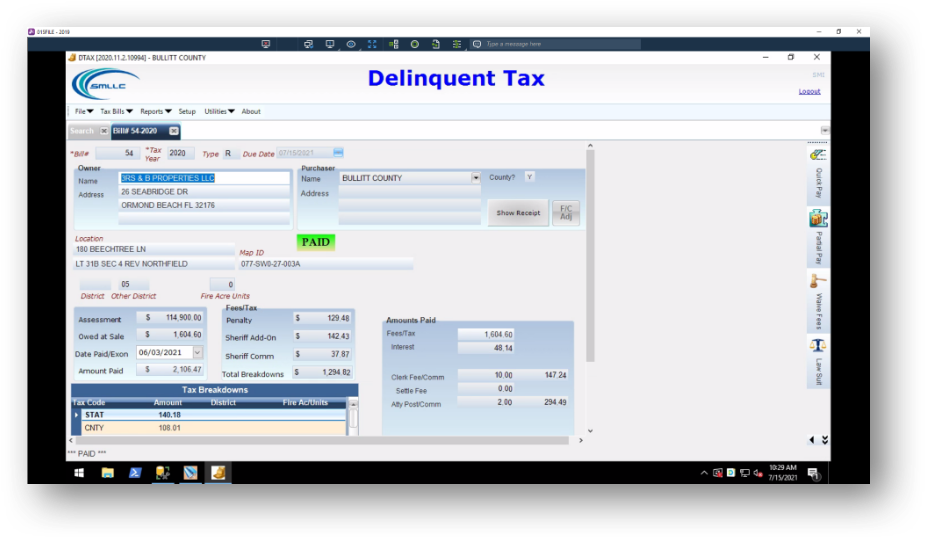The width and height of the screenshot is (926, 540).
Task: Open the Reports menu
Action: (155, 111)
